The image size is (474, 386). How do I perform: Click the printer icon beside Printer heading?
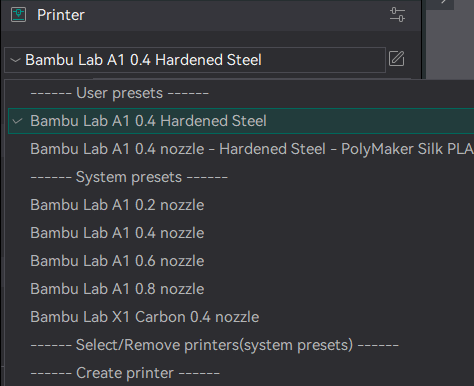tap(18, 15)
